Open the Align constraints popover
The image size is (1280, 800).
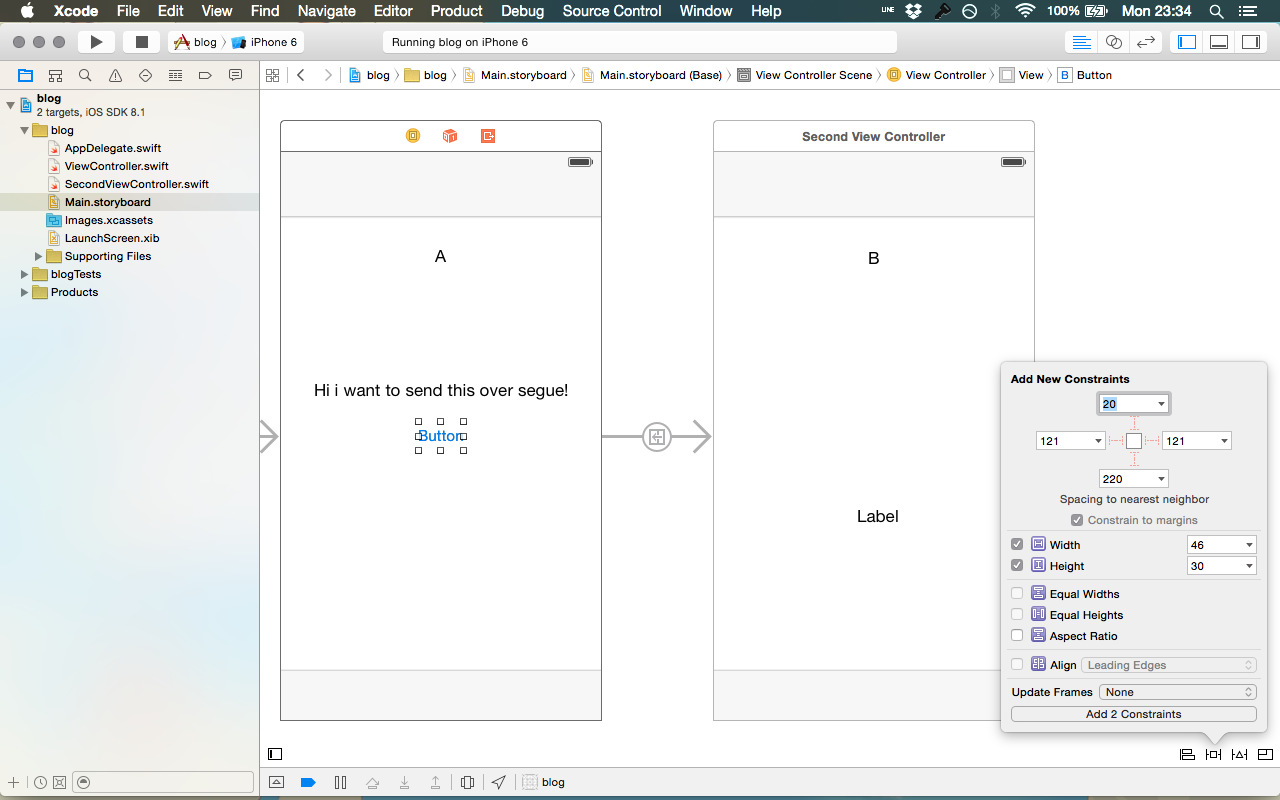pos(1187,754)
